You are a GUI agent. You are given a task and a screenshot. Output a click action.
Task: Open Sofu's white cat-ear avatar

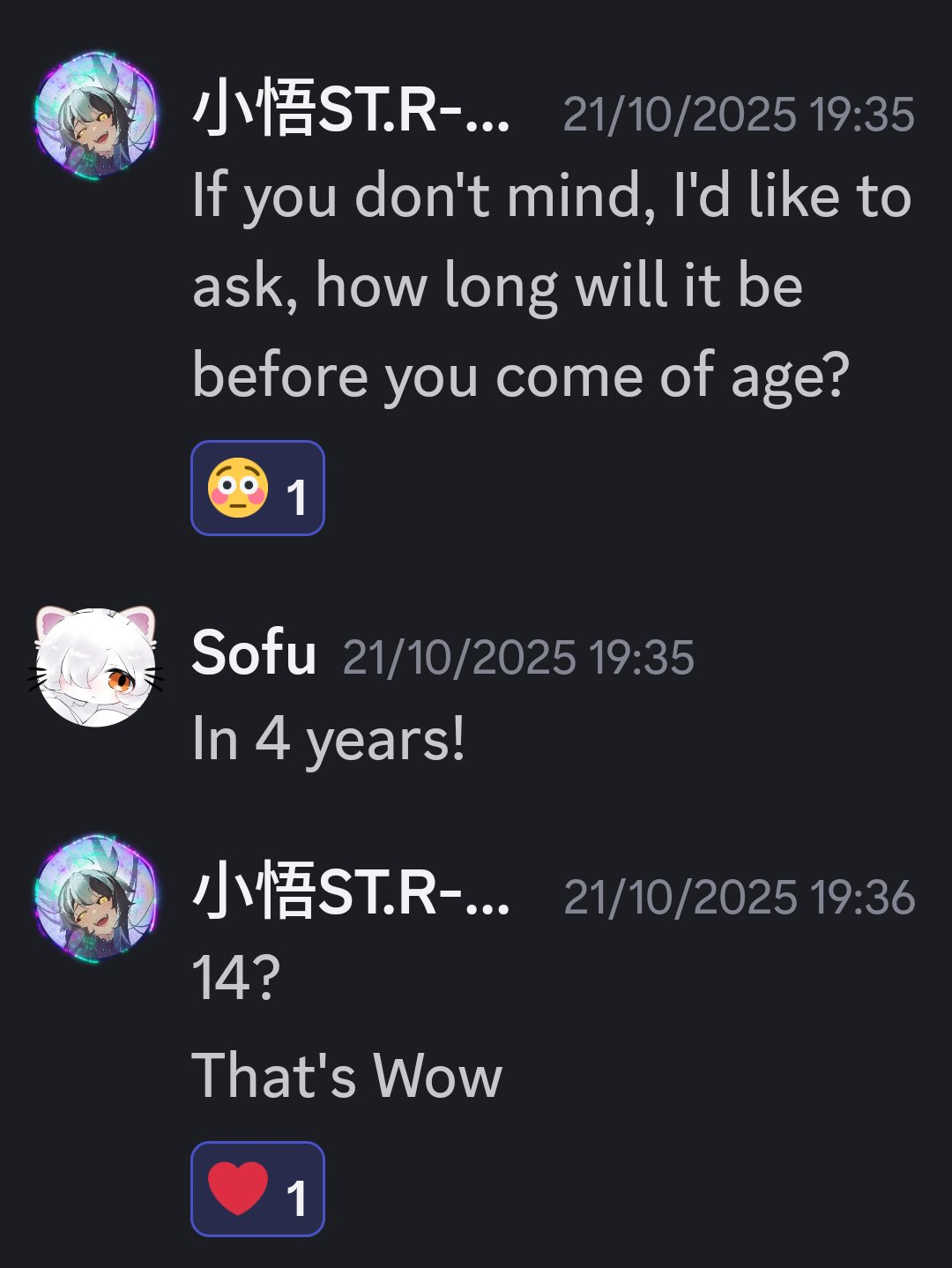[96, 667]
